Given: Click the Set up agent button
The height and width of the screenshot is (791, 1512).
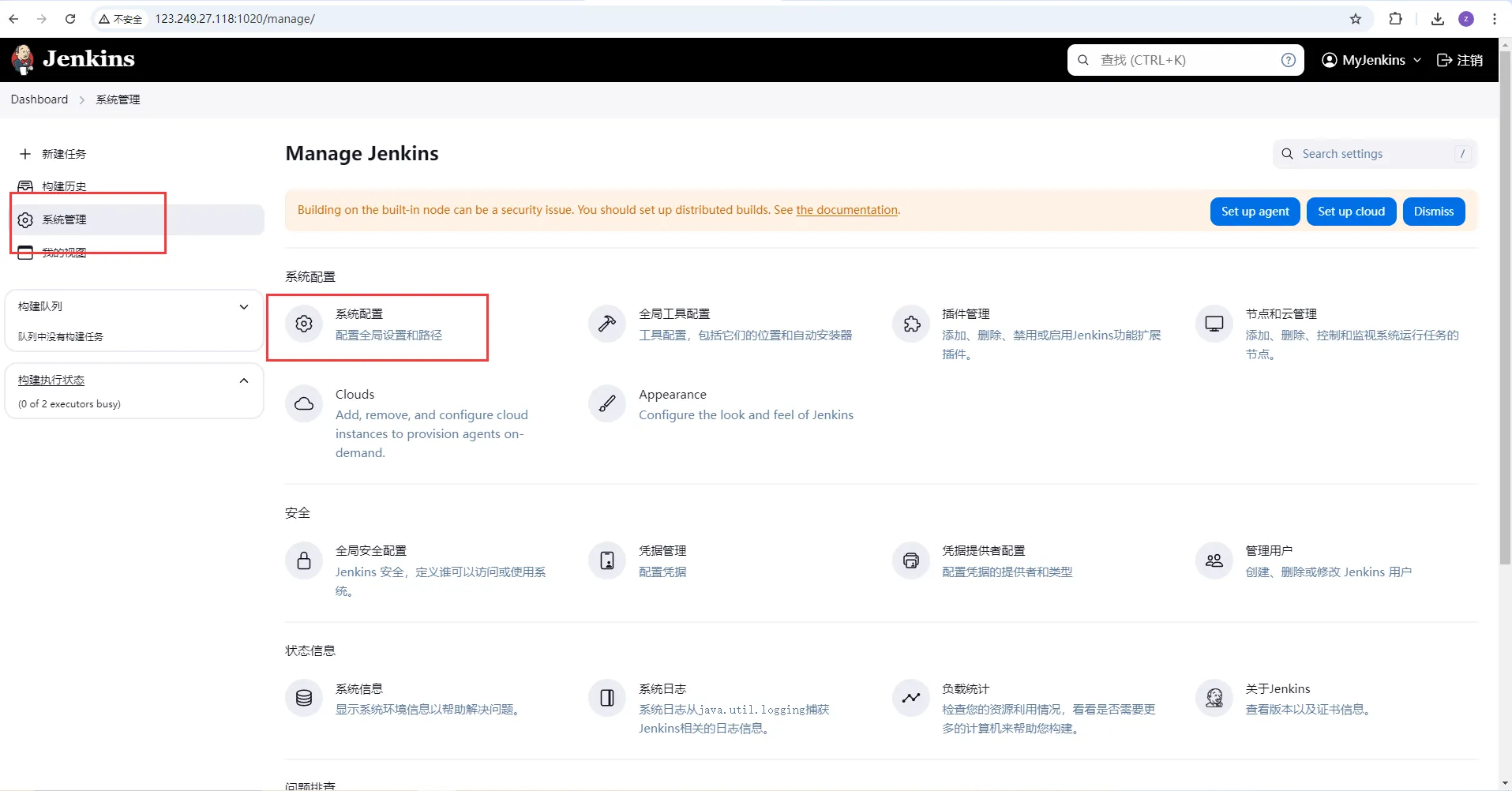Looking at the screenshot, I should coord(1255,212).
